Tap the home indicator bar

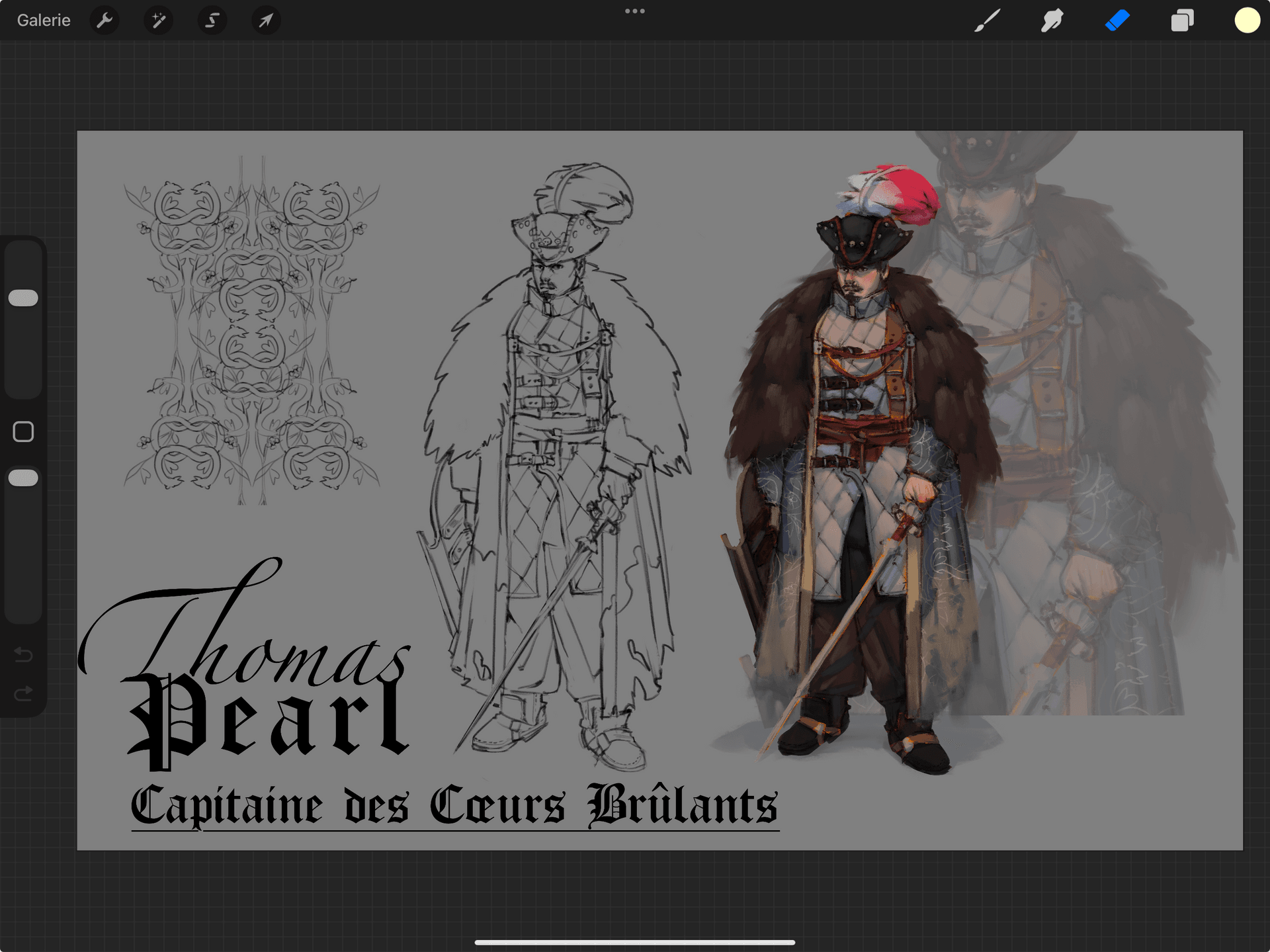(634, 942)
